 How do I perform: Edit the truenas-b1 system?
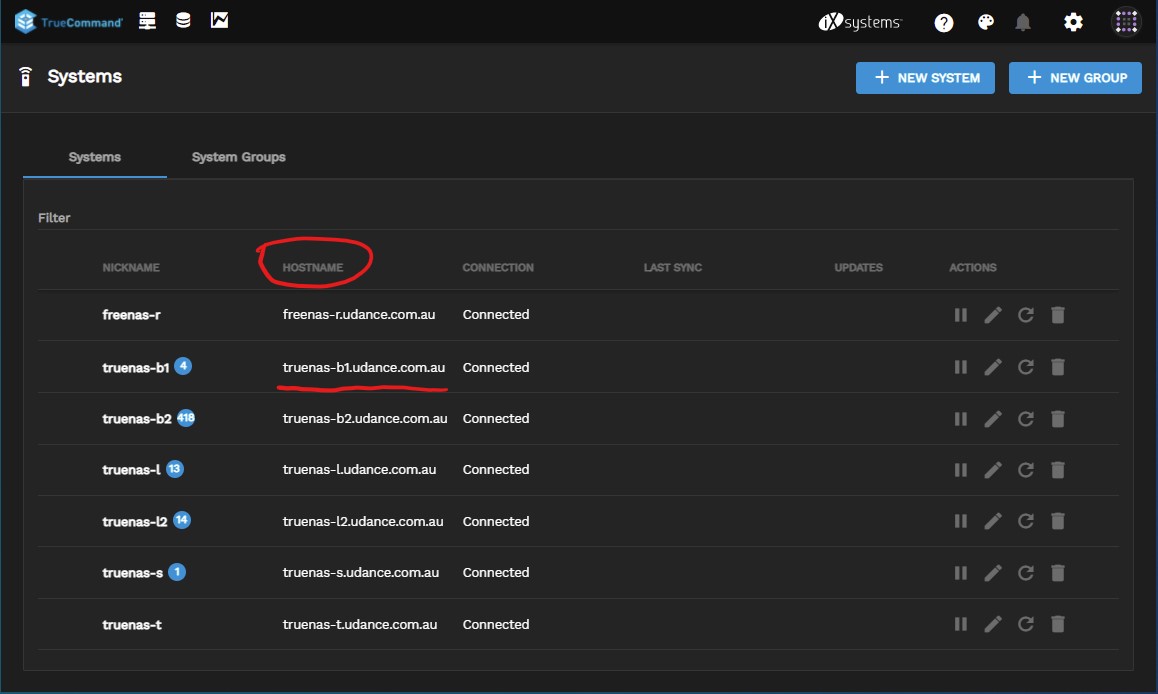tap(993, 367)
